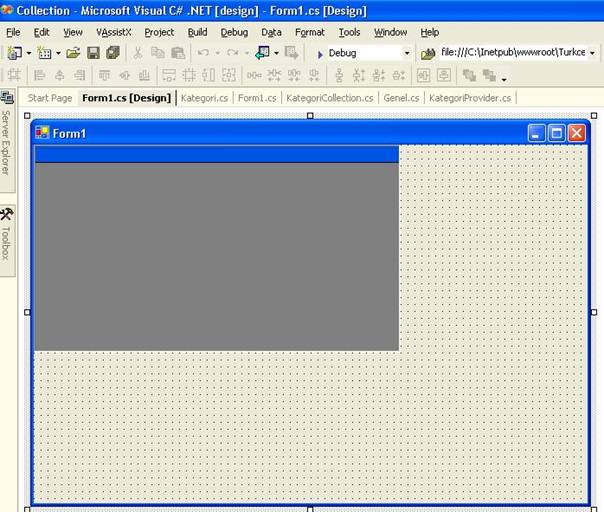Click the Navigate Backward icon
The width and height of the screenshot is (604, 512).
[263, 53]
